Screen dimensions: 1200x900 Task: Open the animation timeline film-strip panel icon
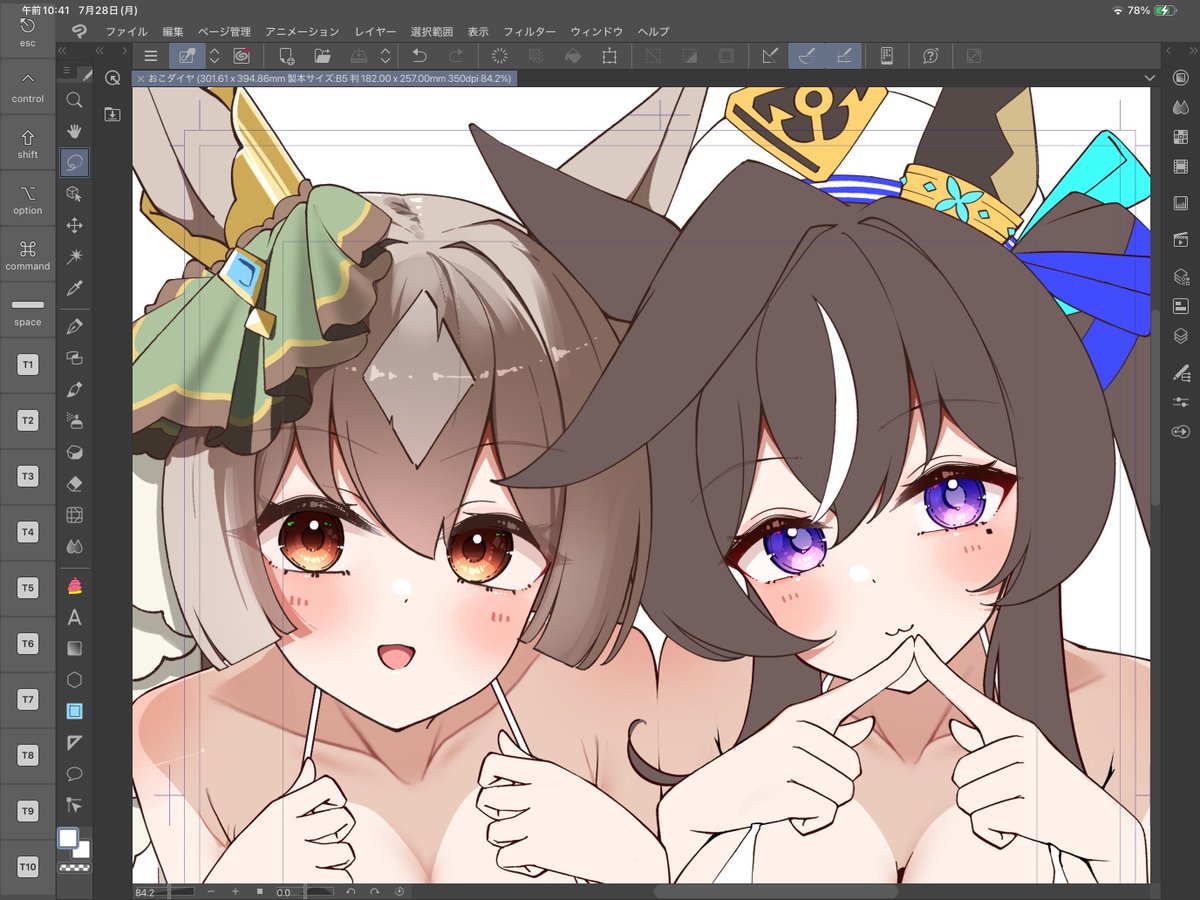1180,167
